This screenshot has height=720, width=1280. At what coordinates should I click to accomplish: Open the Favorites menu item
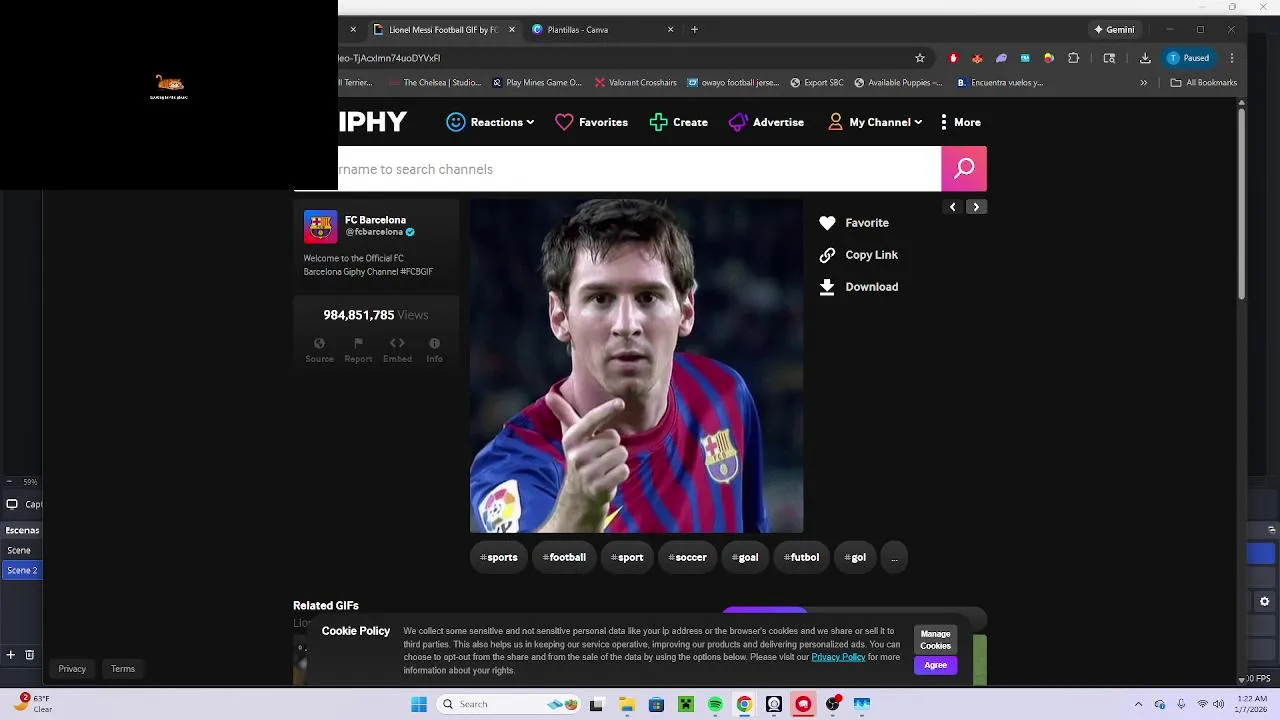coord(592,122)
